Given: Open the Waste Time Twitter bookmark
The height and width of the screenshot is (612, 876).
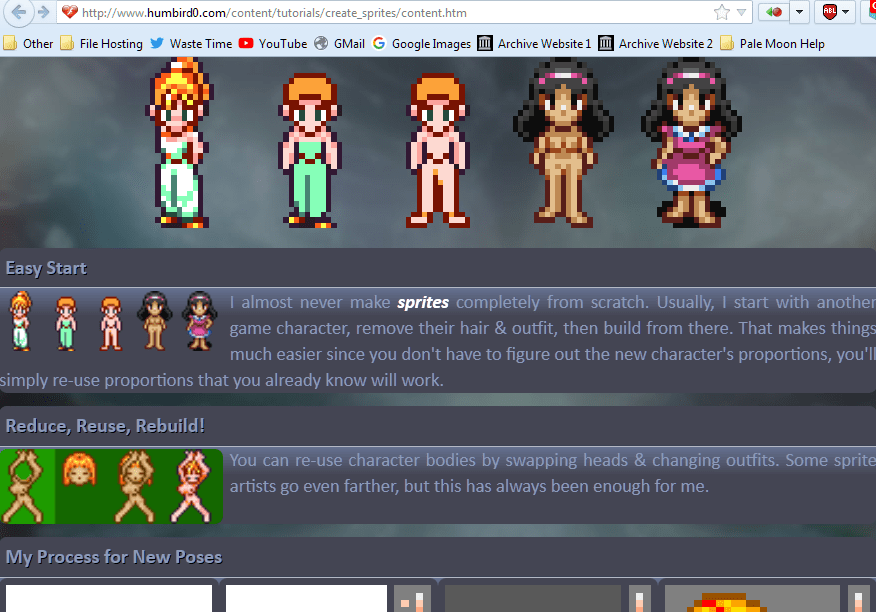Looking at the screenshot, I should pyautogui.click(x=191, y=43).
